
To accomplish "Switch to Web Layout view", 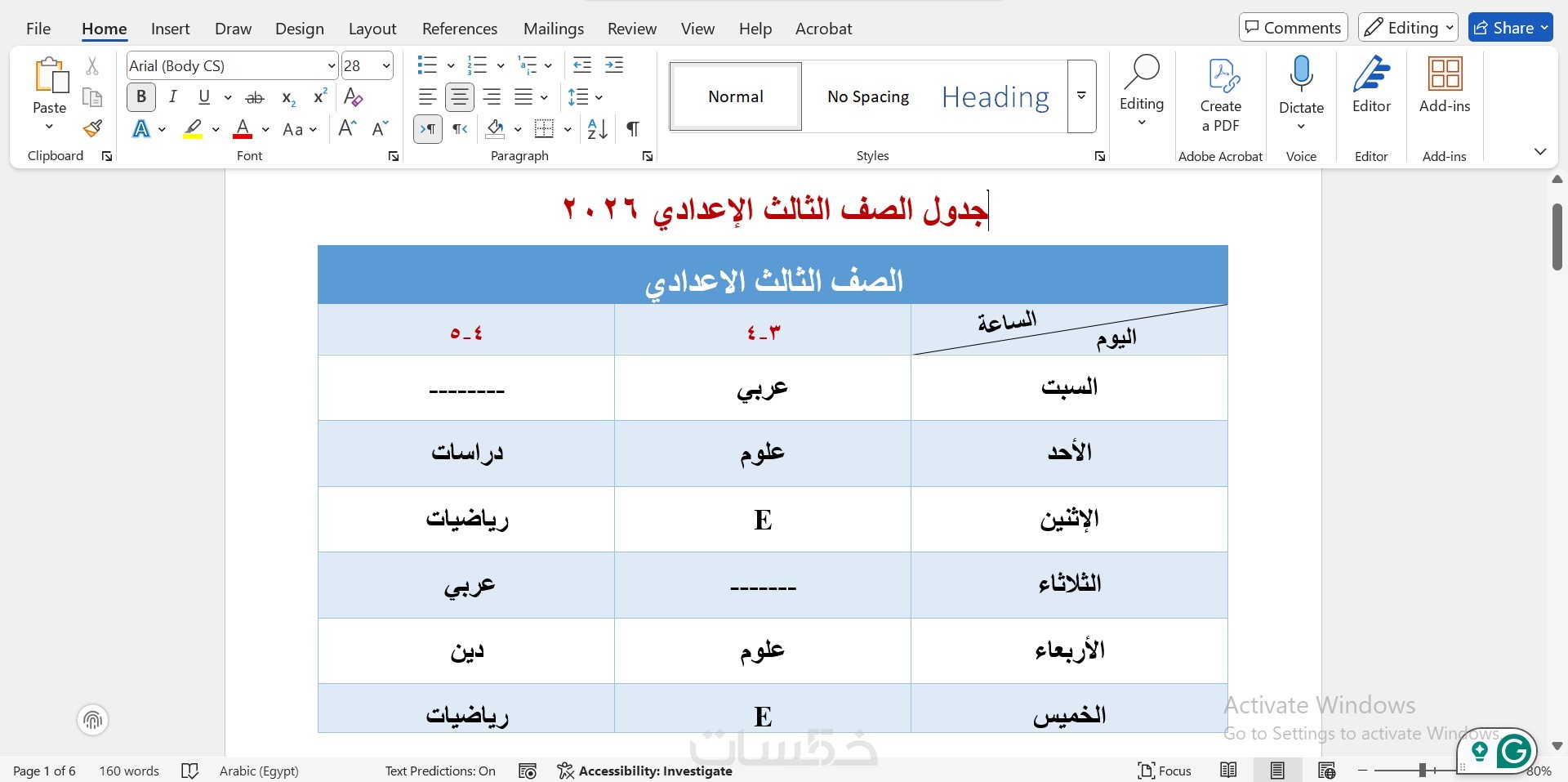I will click(x=1327, y=770).
